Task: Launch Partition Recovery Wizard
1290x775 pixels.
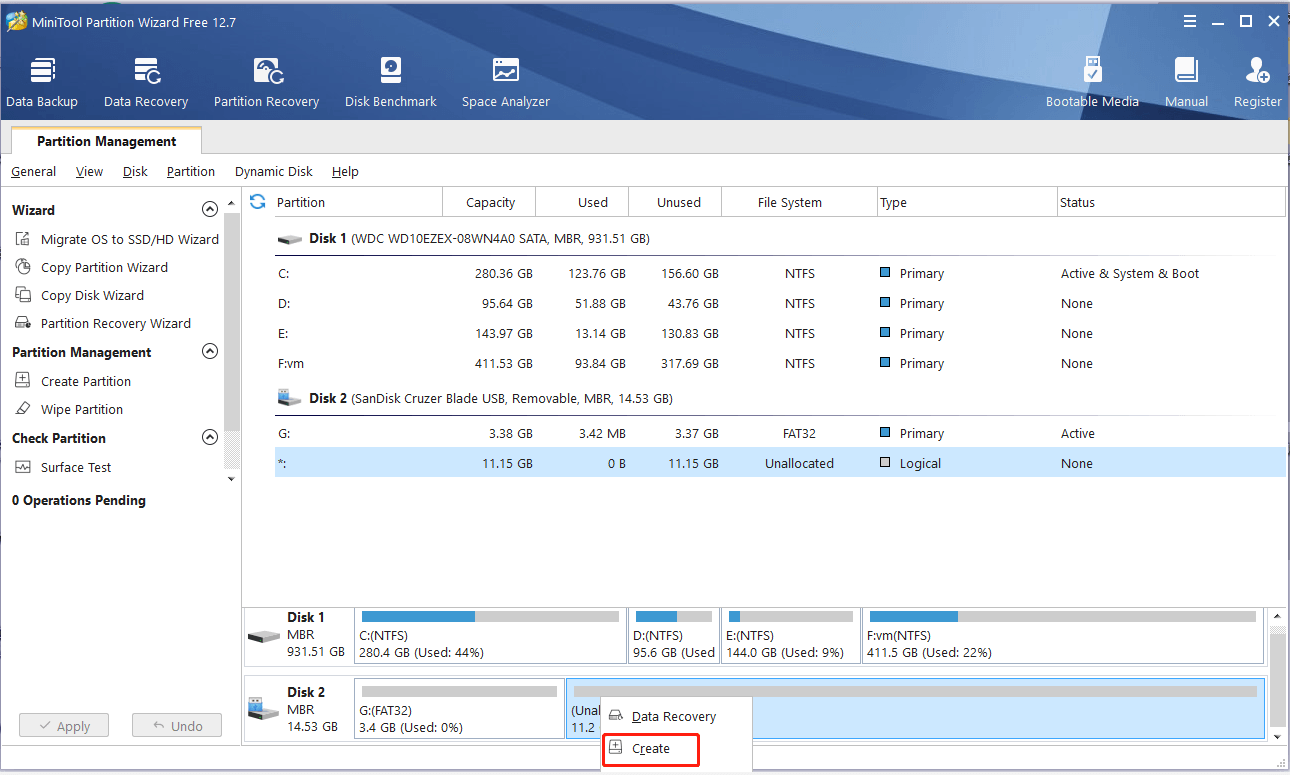Action: 116,323
